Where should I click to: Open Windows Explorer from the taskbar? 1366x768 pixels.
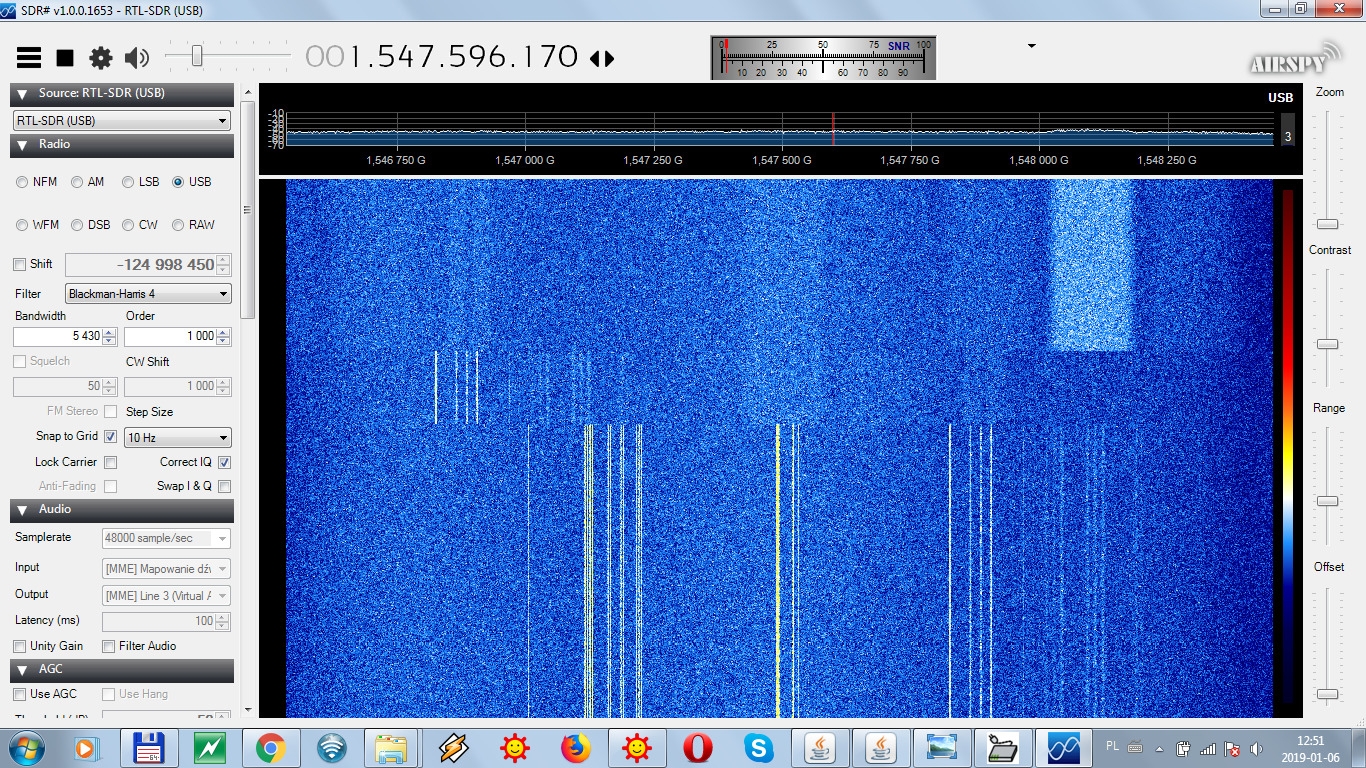pyautogui.click(x=392, y=747)
